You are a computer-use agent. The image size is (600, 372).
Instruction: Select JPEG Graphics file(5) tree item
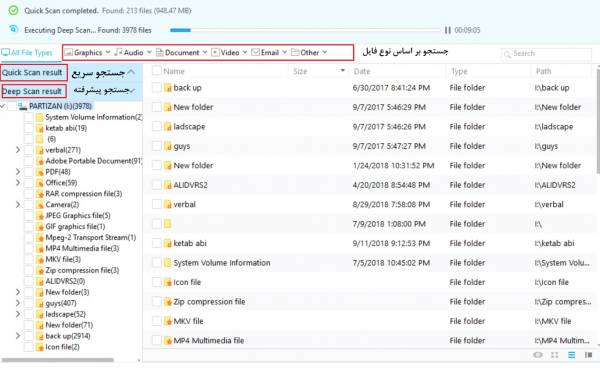78,215
